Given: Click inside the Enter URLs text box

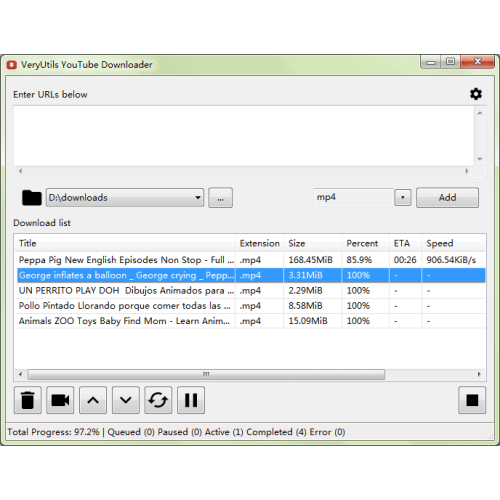Looking at the screenshot, I should pos(244,136).
